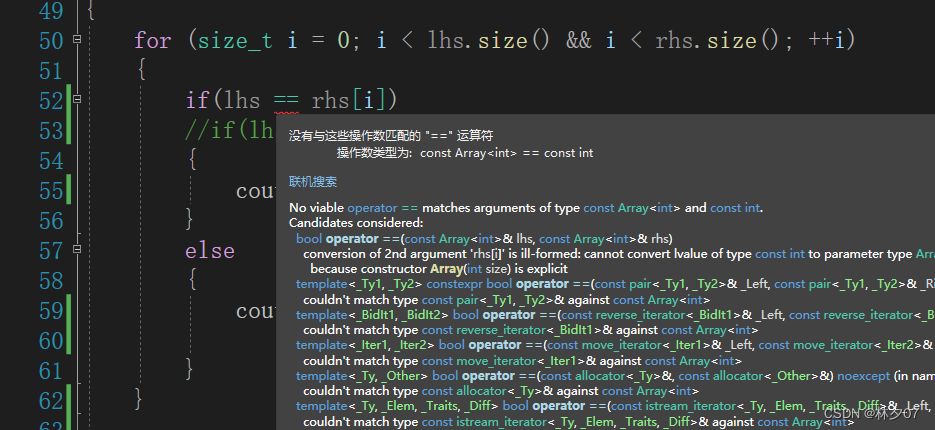Click the 'template<_Iter1, _Iter2>' move_iterator candidate
The width and height of the screenshot is (935, 430).
615,345
